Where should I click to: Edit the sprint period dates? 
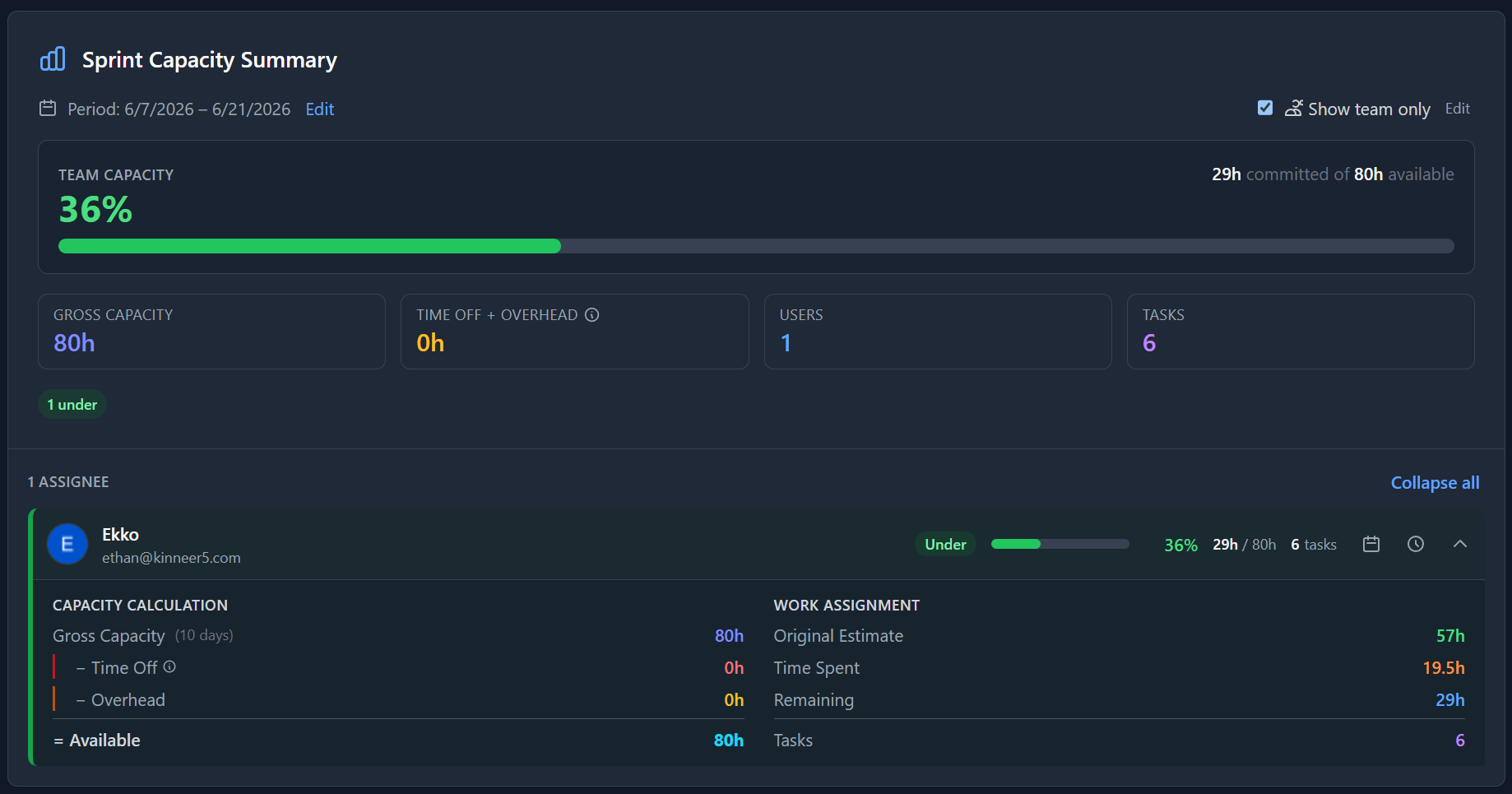pyautogui.click(x=319, y=109)
